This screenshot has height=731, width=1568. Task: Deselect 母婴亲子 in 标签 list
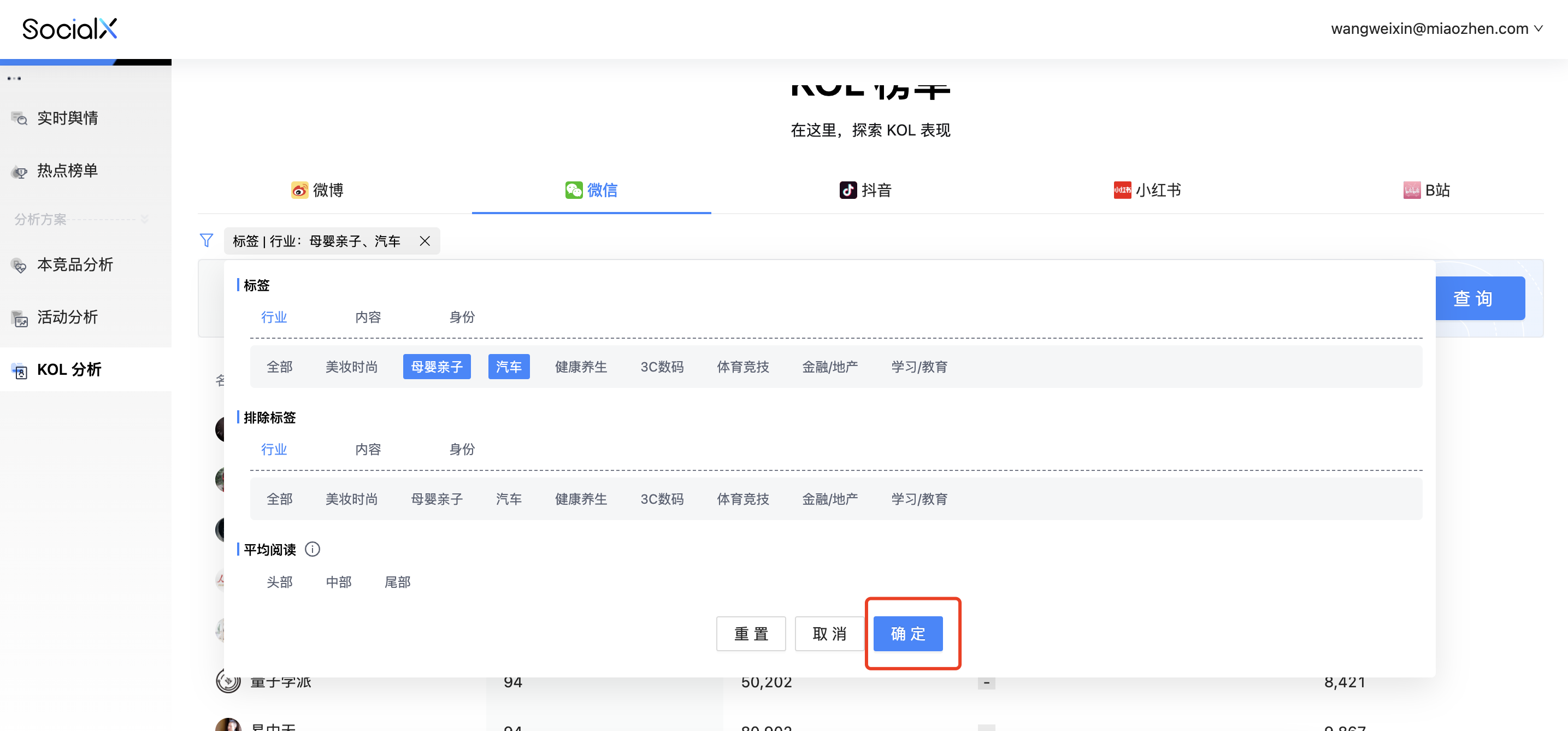click(x=437, y=367)
